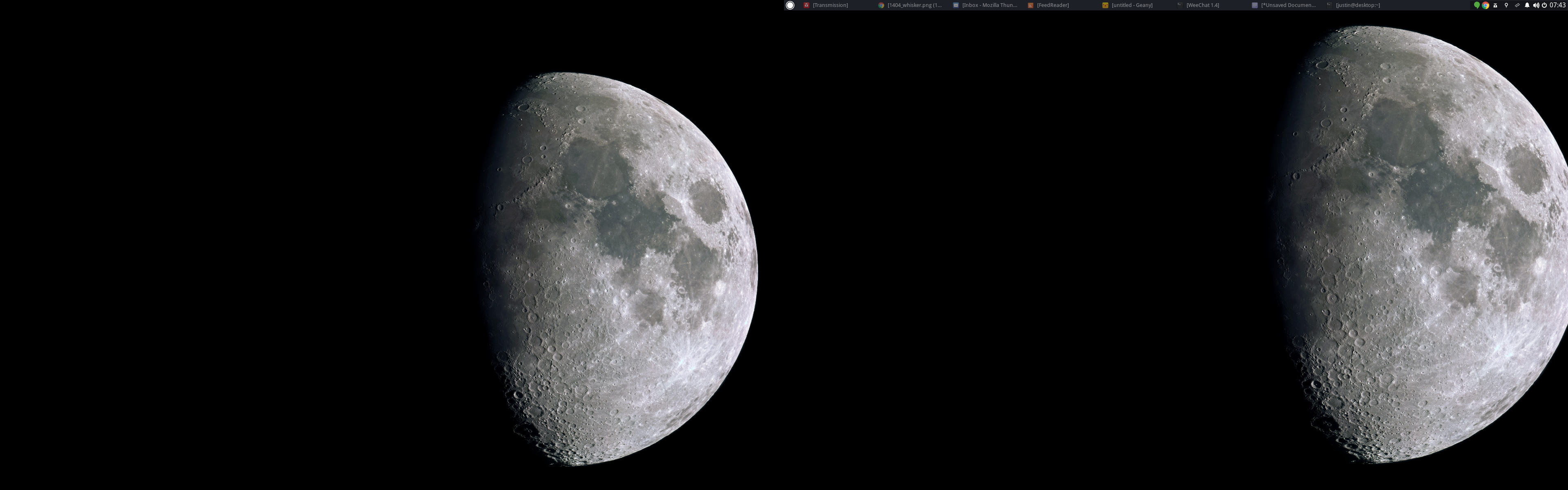Screen dimensions: 1568x490
Task: Open the Whisker menu launcher in the panel
Action: click(789, 5)
